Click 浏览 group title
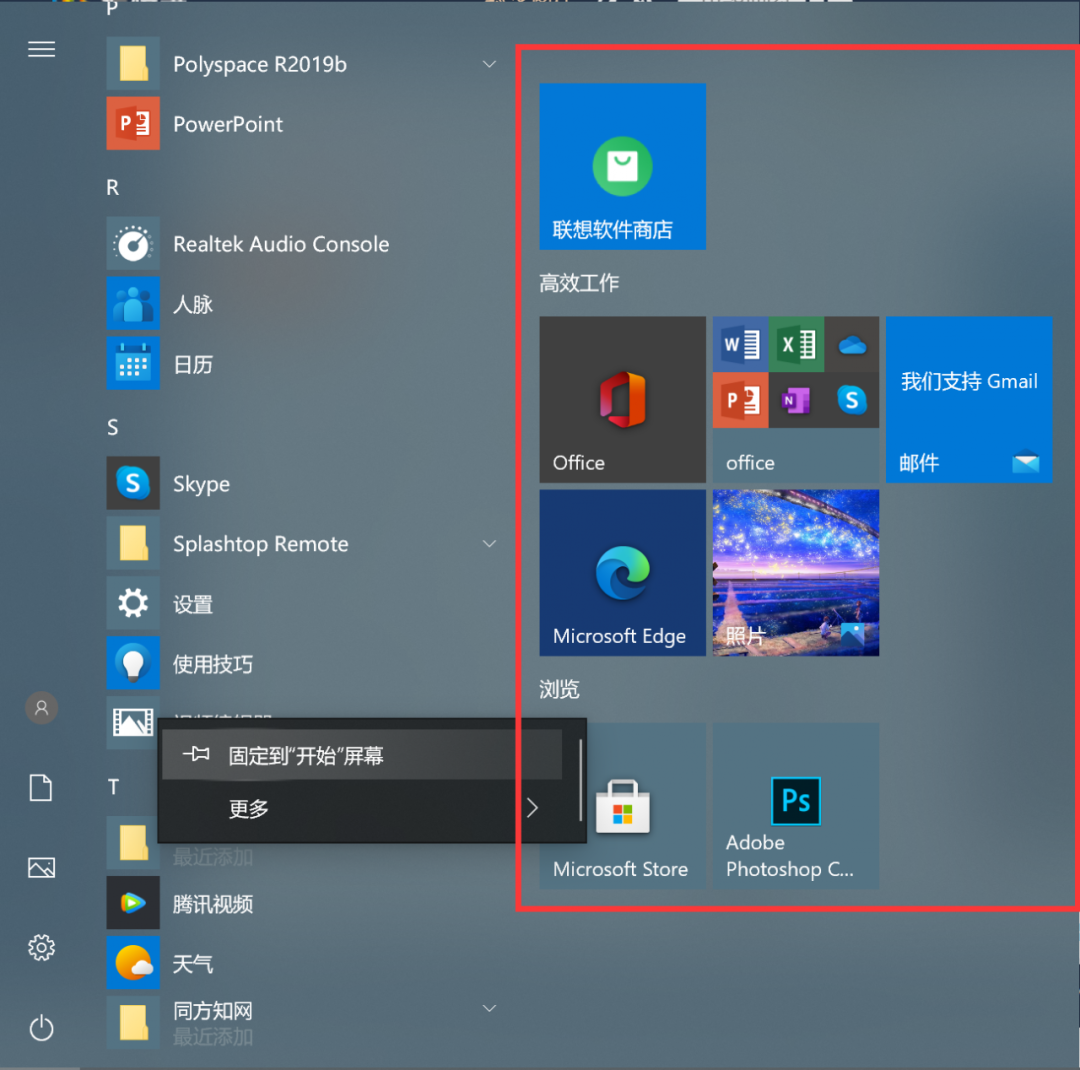This screenshot has width=1080, height=1070. tap(559, 689)
